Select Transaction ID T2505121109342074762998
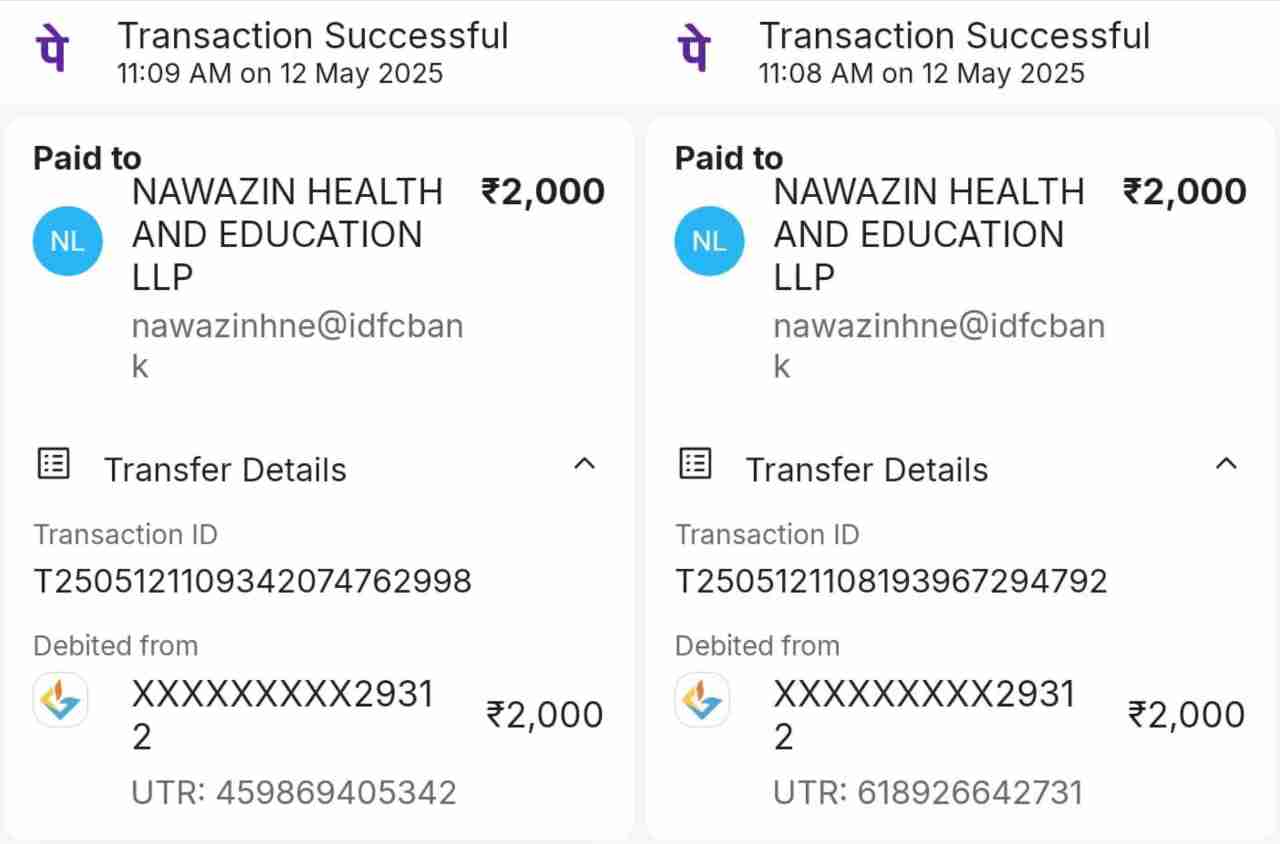This screenshot has height=844, width=1280. coord(252,581)
